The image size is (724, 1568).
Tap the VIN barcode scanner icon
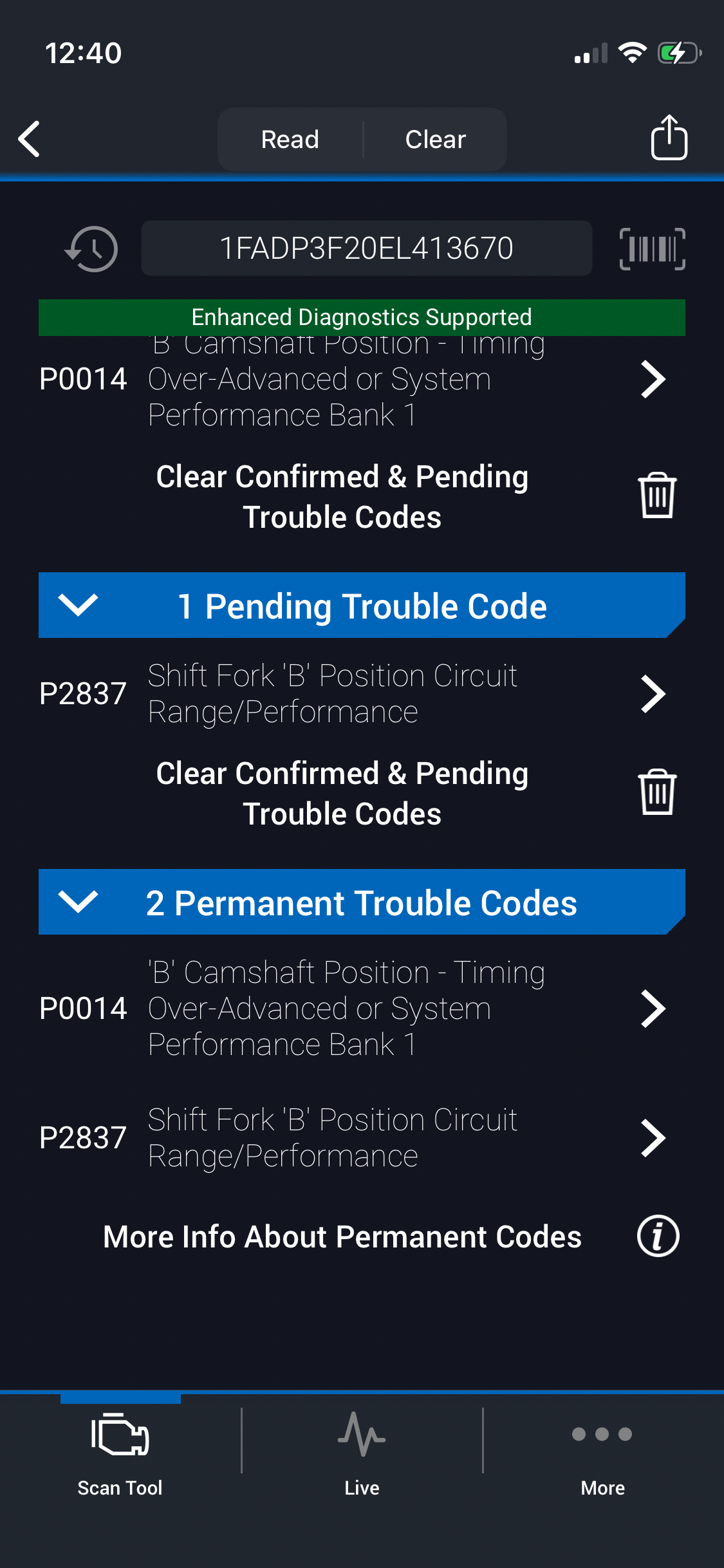(652, 248)
